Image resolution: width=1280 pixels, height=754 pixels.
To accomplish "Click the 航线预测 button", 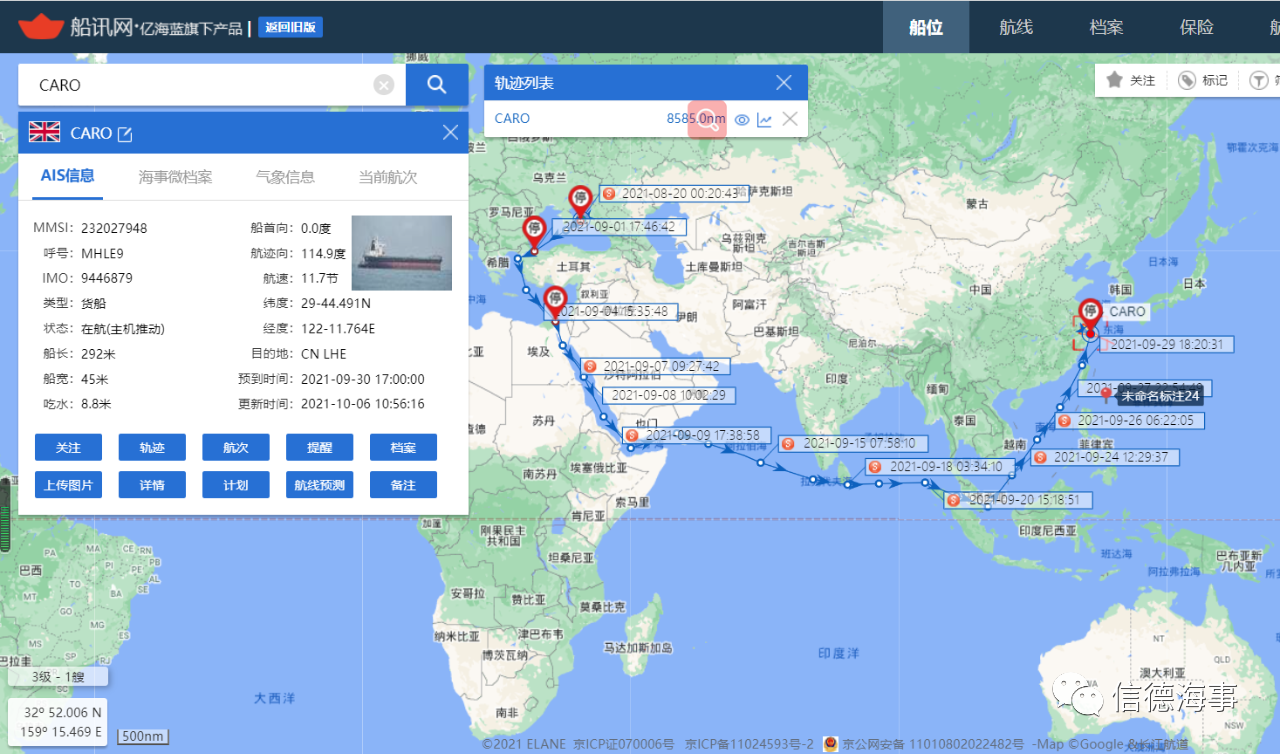I will pyautogui.click(x=319, y=485).
